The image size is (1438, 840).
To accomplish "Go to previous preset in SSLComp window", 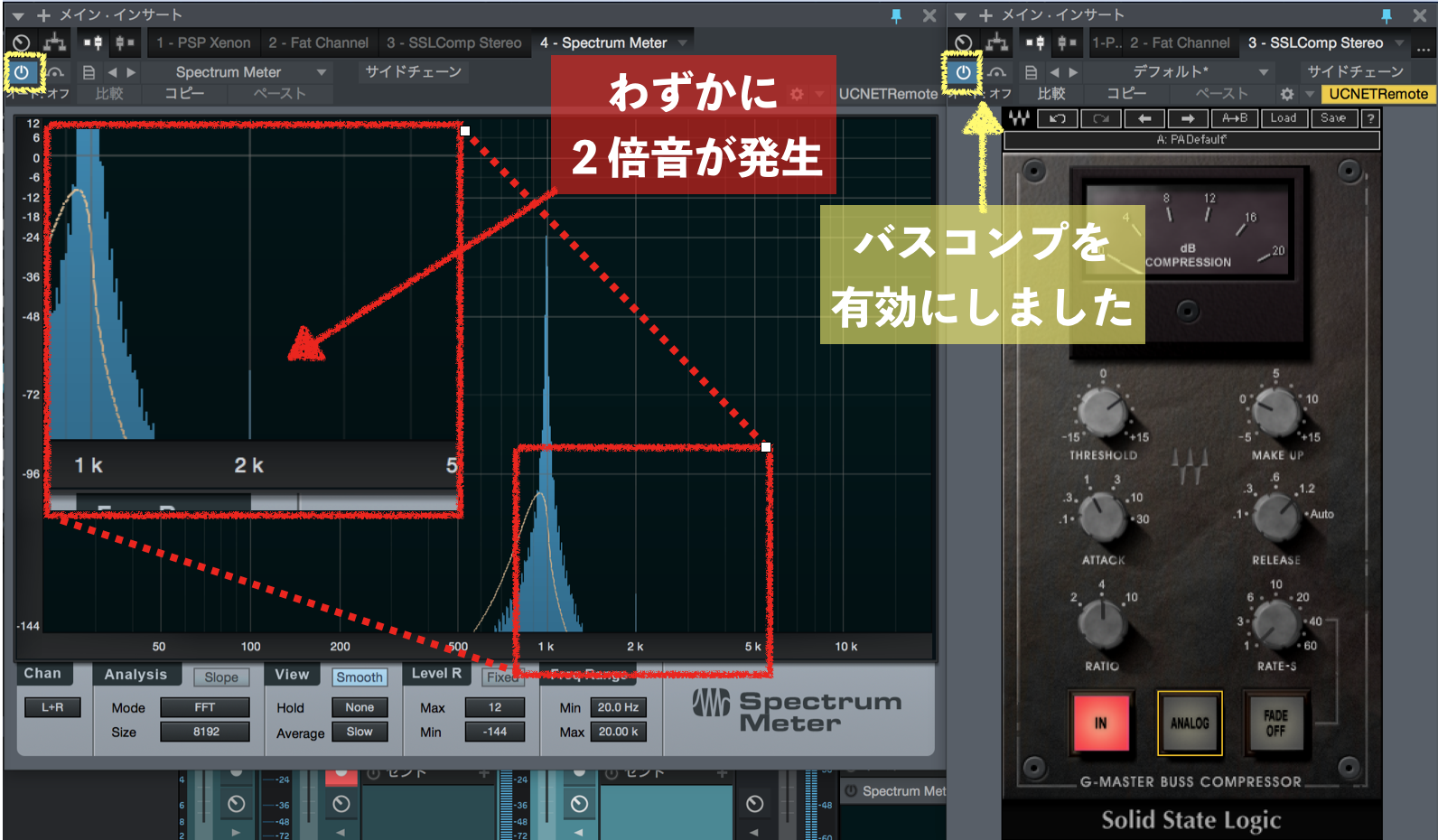I will pyautogui.click(x=1054, y=72).
